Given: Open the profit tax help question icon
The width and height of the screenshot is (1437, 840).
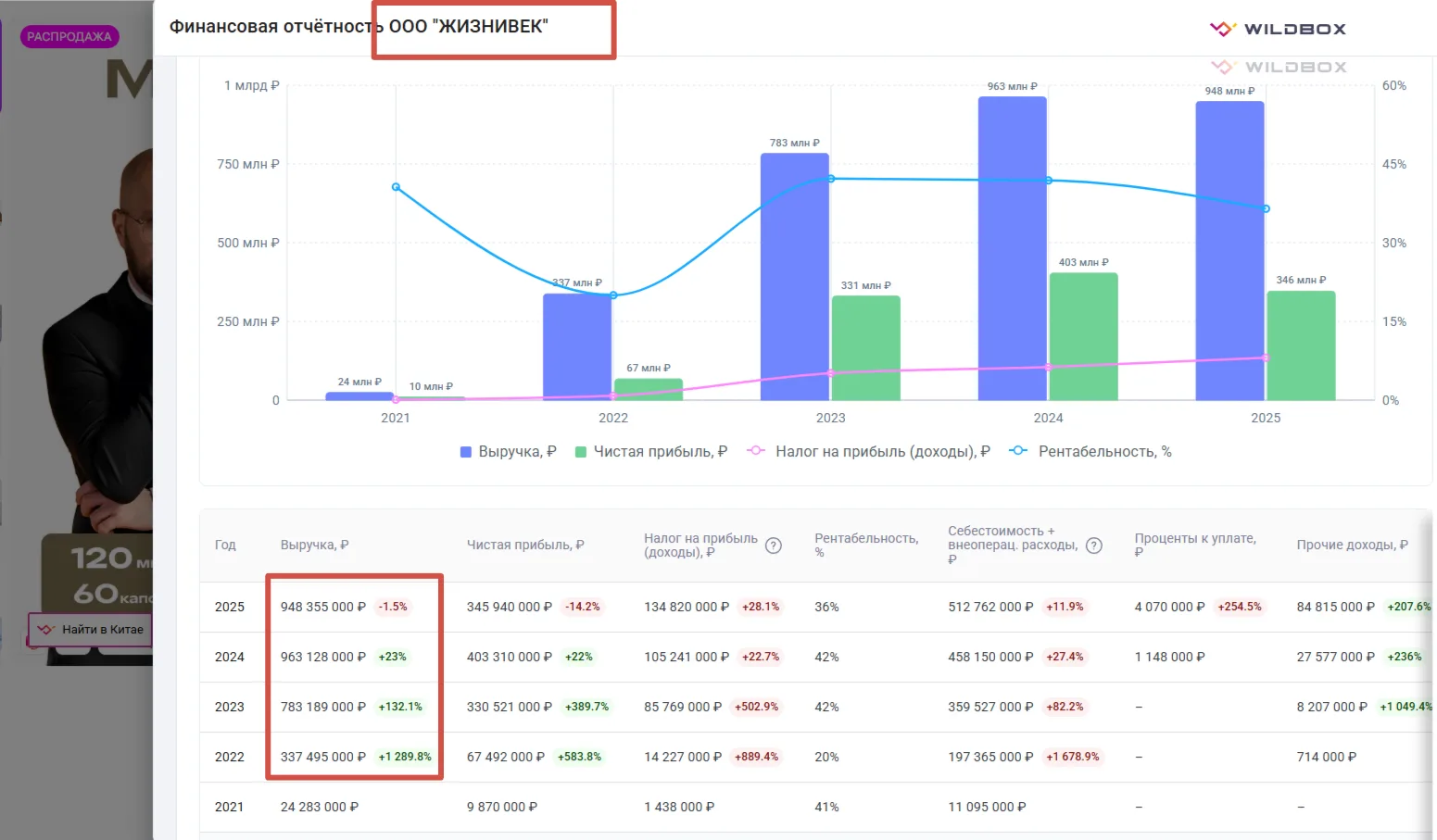Looking at the screenshot, I should pyautogui.click(x=774, y=545).
